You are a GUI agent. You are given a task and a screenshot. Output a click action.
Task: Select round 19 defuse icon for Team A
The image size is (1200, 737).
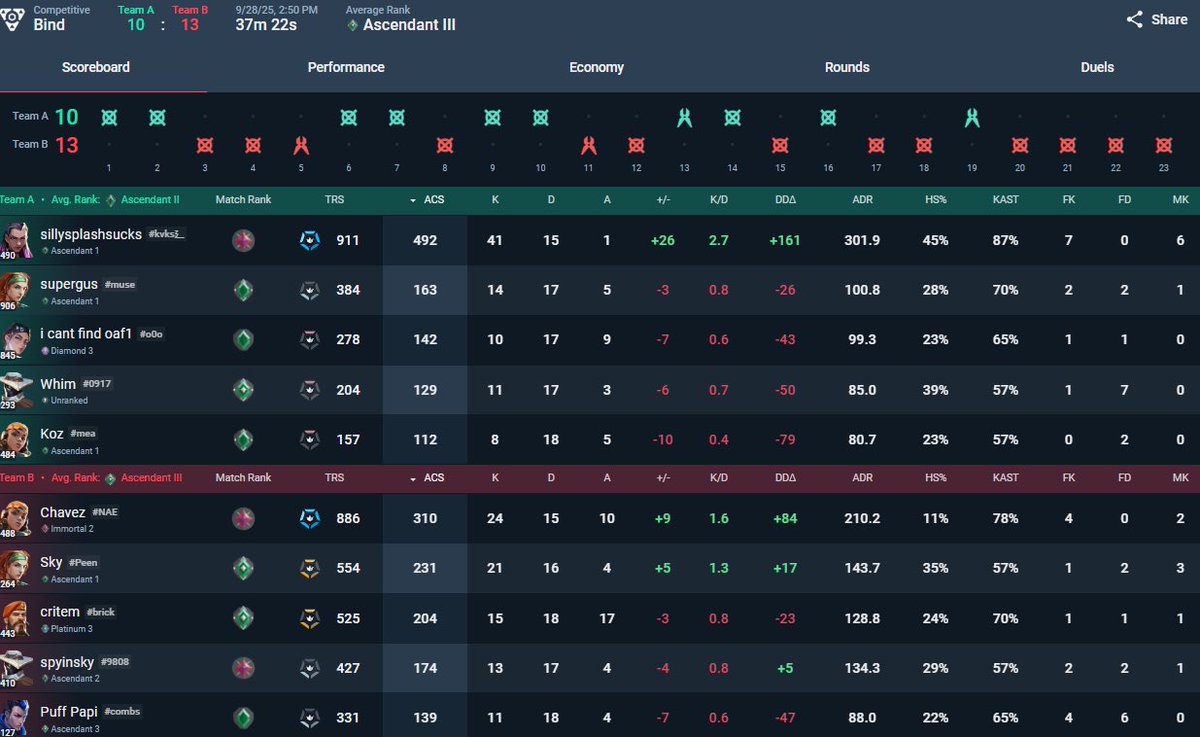972,118
